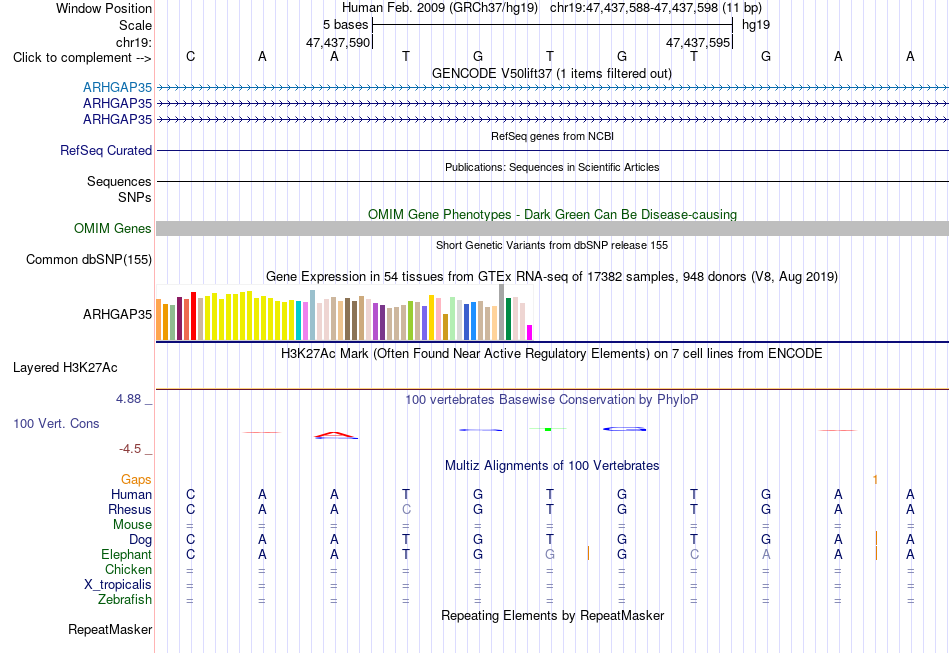Click the -4.5 PhyloP lower scale value

(x=130, y=449)
